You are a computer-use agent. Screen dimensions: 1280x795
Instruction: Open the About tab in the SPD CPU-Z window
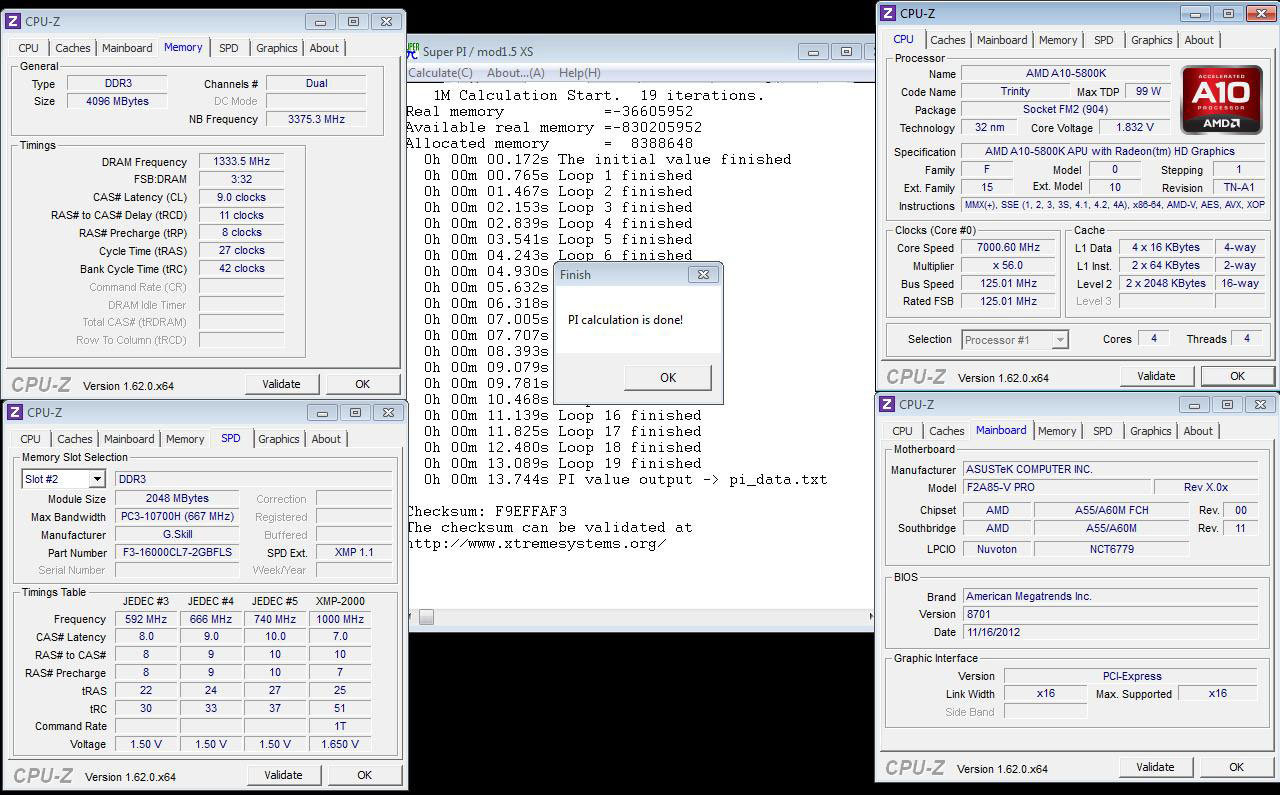click(326, 439)
